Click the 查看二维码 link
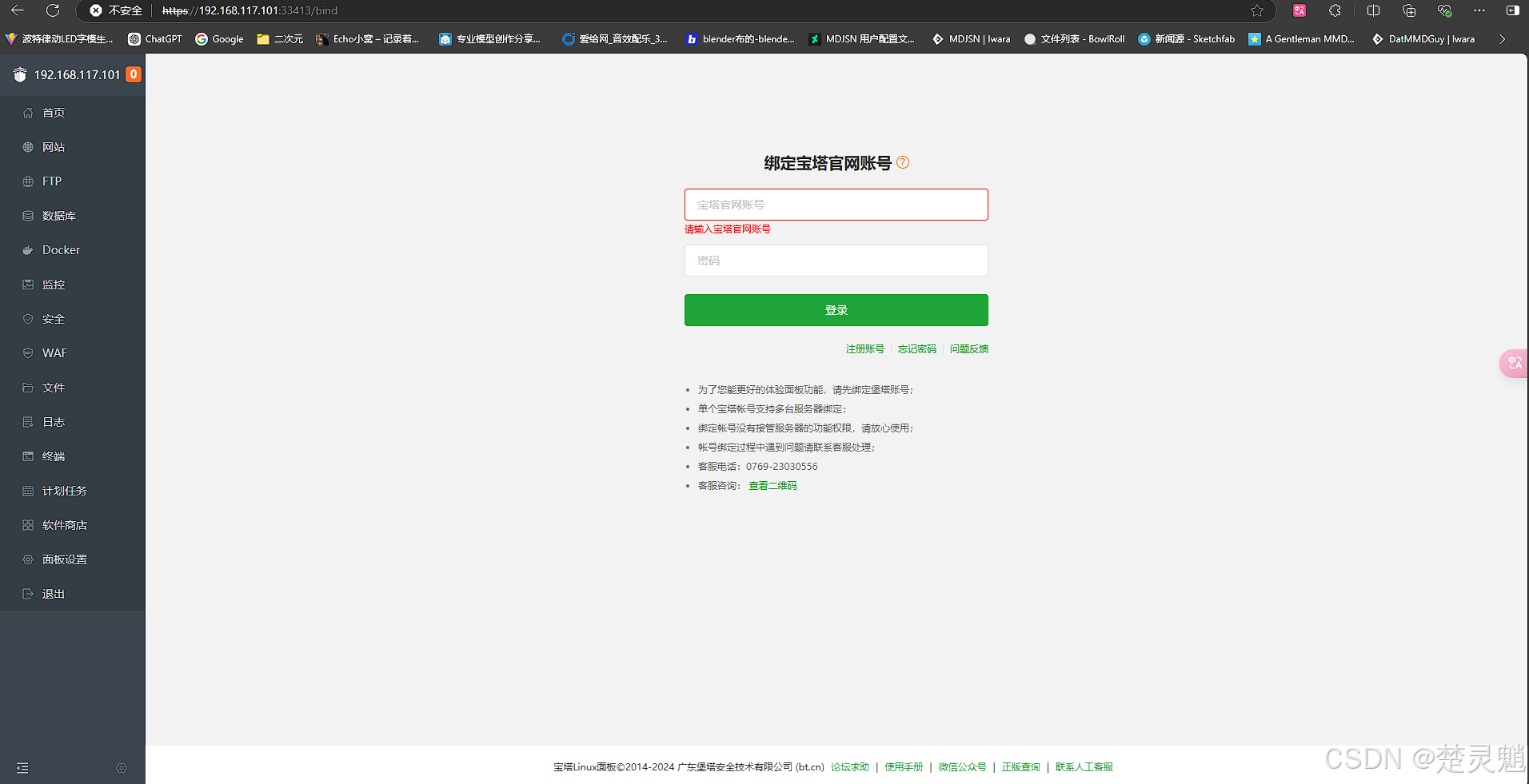Viewport: 1529px width, 784px height. 772,486
